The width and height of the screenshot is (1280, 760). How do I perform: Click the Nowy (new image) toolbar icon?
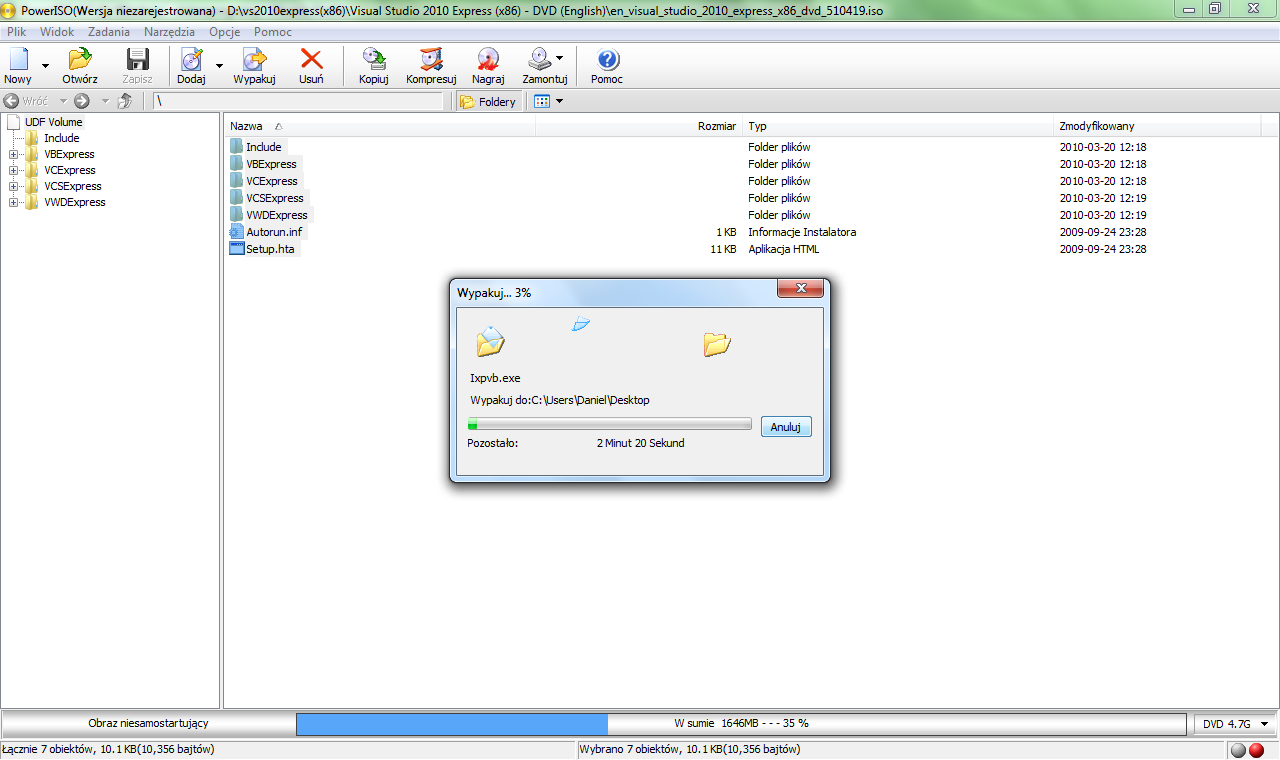pyautogui.click(x=18, y=61)
